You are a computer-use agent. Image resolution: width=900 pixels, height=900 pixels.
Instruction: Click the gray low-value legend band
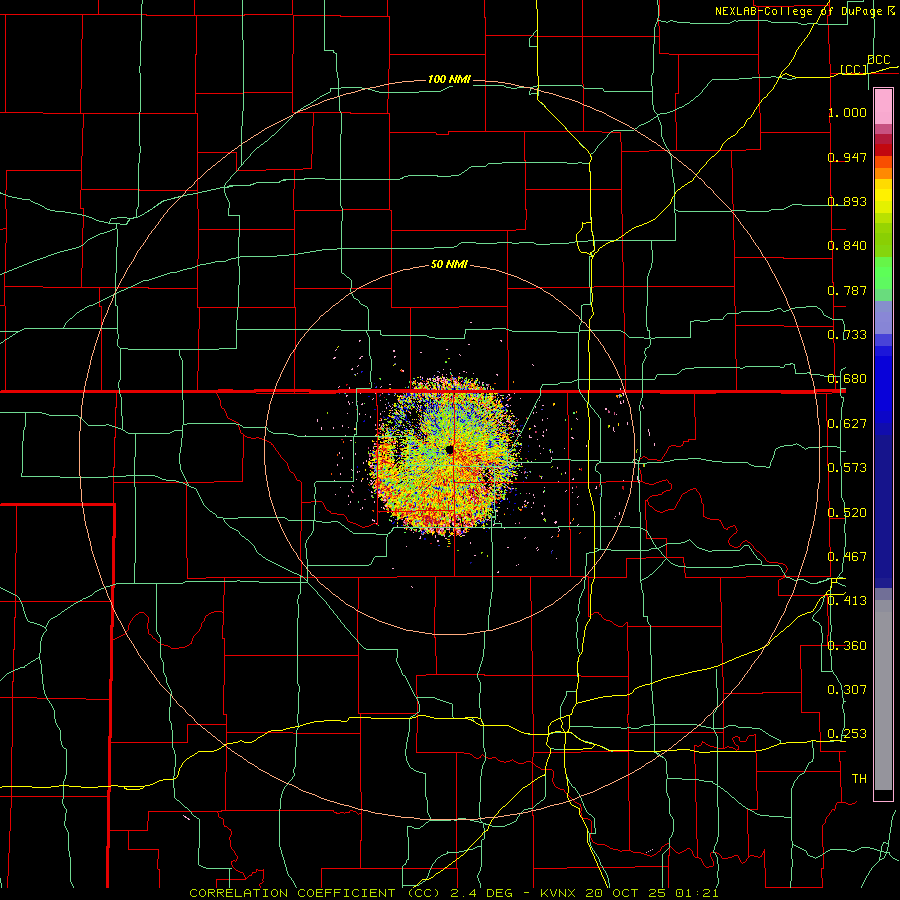pyautogui.click(x=883, y=695)
